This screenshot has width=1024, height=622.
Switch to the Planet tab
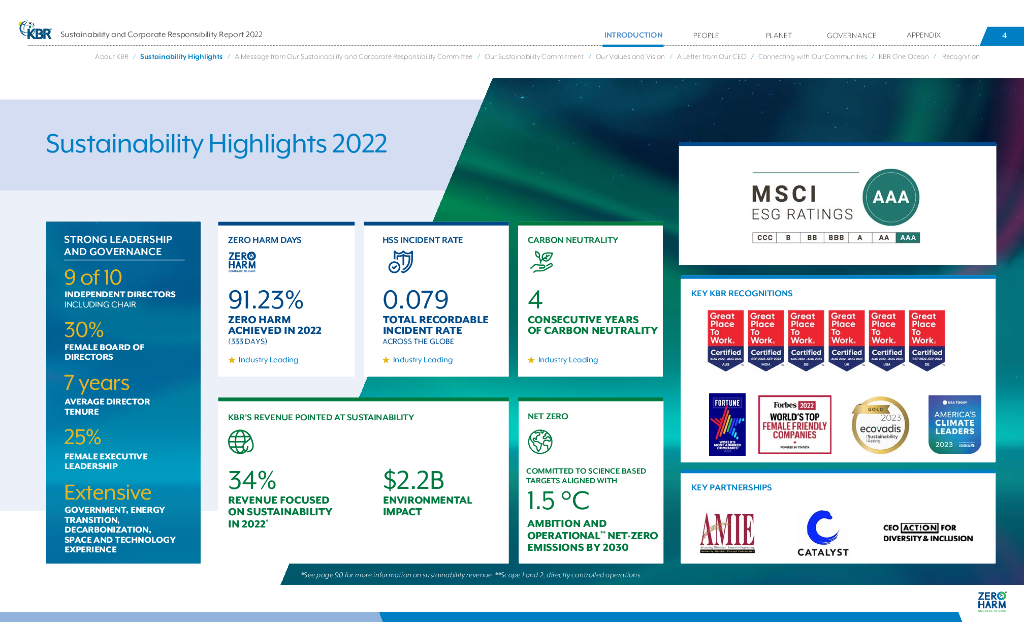pos(778,35)
